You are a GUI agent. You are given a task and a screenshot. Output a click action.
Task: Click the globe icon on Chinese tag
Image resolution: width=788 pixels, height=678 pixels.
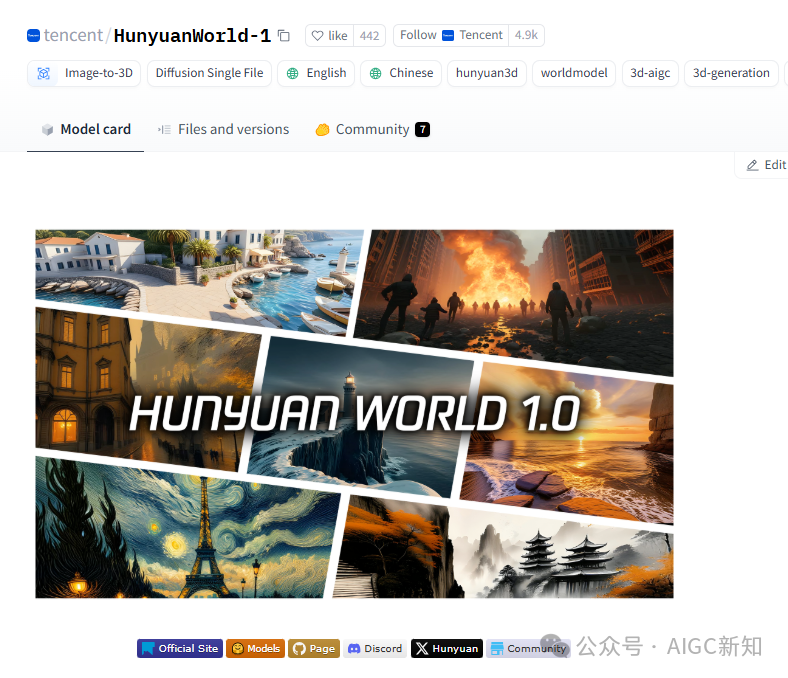click(x=375, y=73)
